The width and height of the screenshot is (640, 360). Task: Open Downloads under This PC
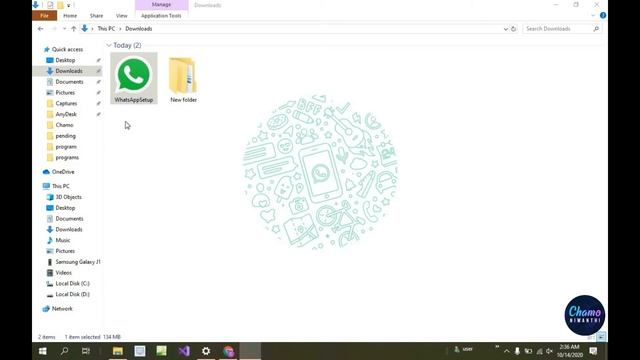pos(69,229)
